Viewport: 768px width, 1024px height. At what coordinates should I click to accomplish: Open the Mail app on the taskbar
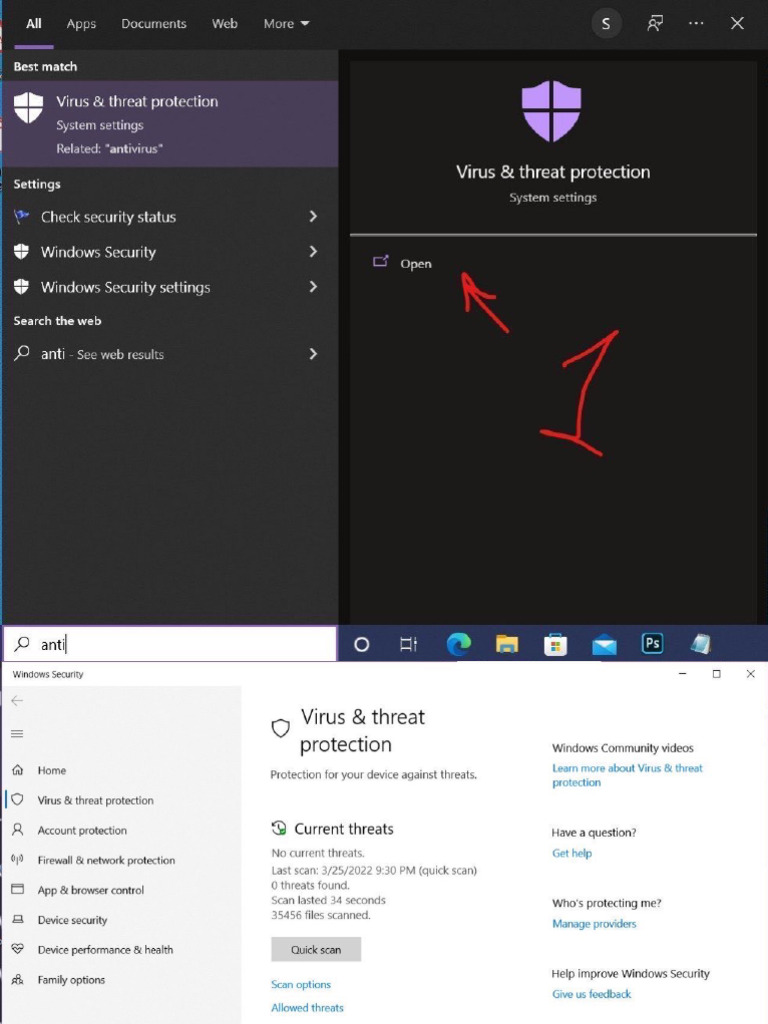[604, 645]
